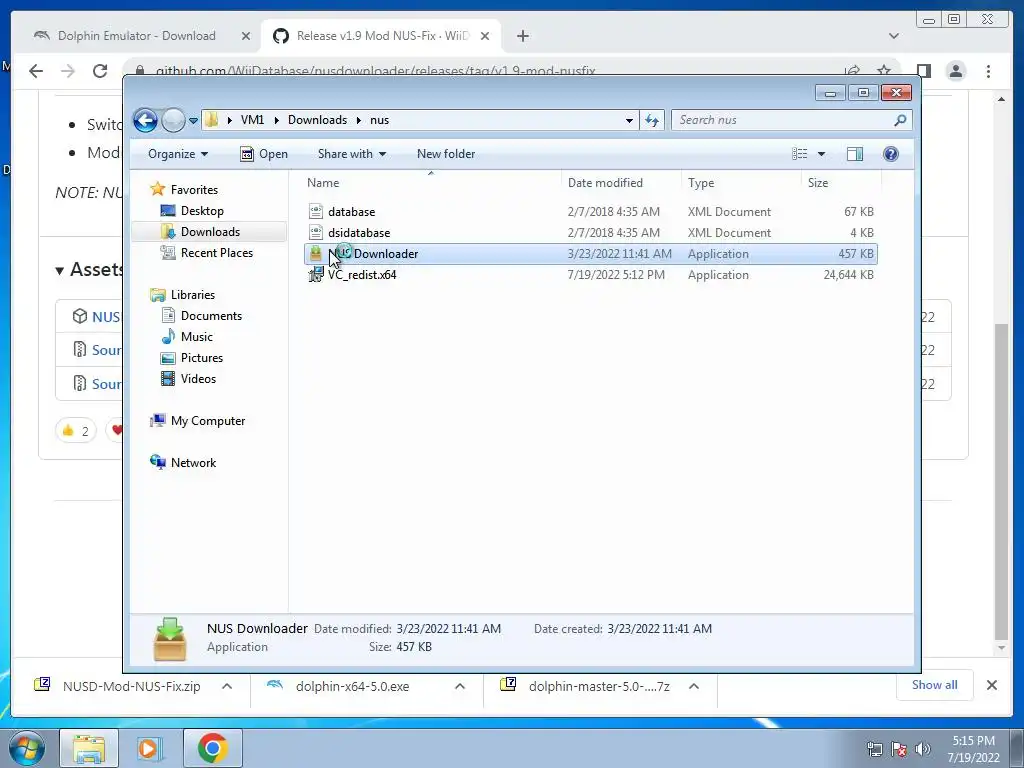Open Chrome profile avatar

pyautogui.click(x=955, y=71)
